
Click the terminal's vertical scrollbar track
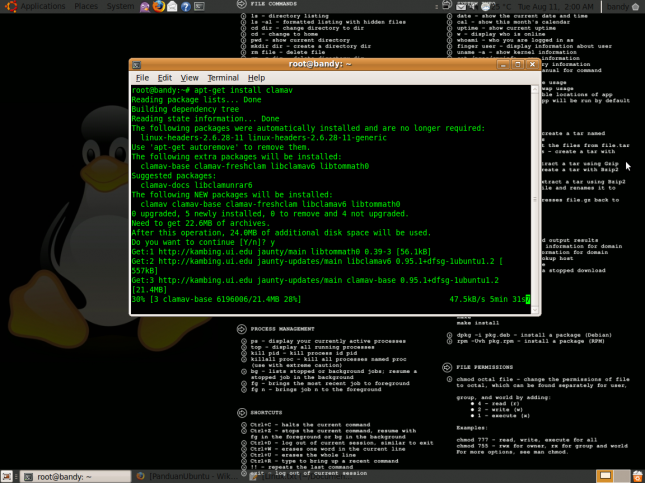click(535, 200)
